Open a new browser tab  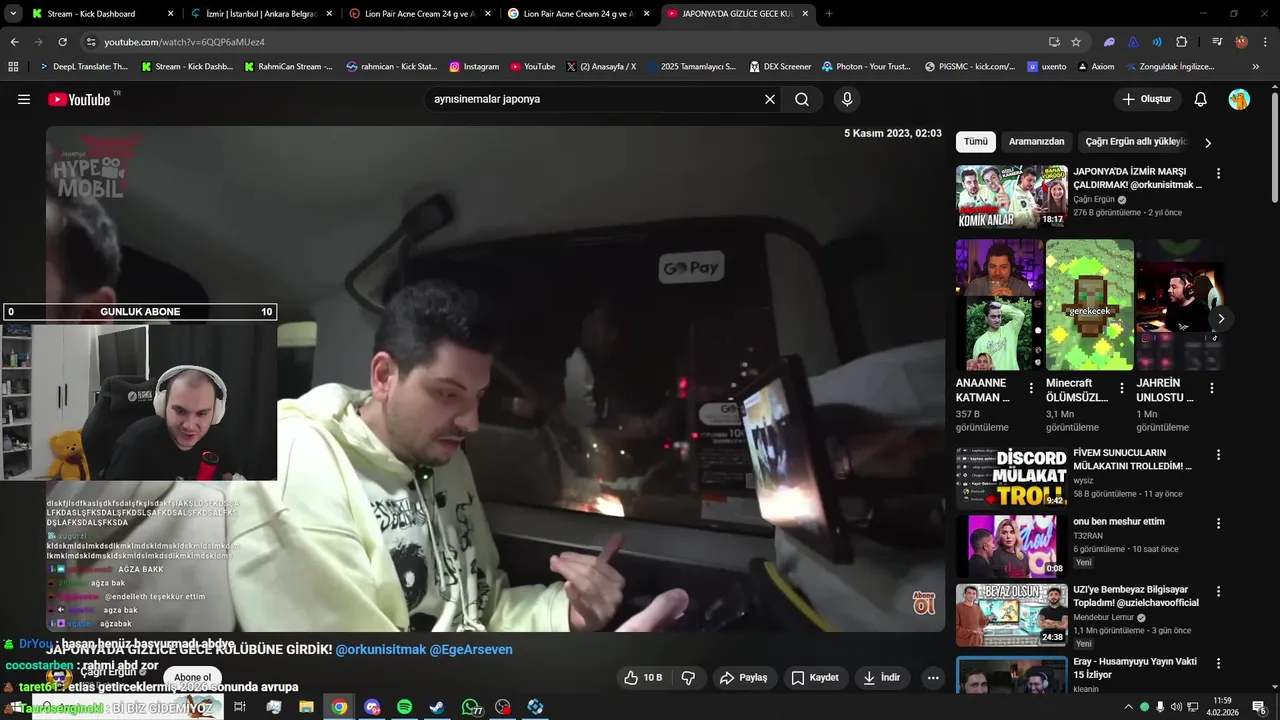[x=829, y=14]
